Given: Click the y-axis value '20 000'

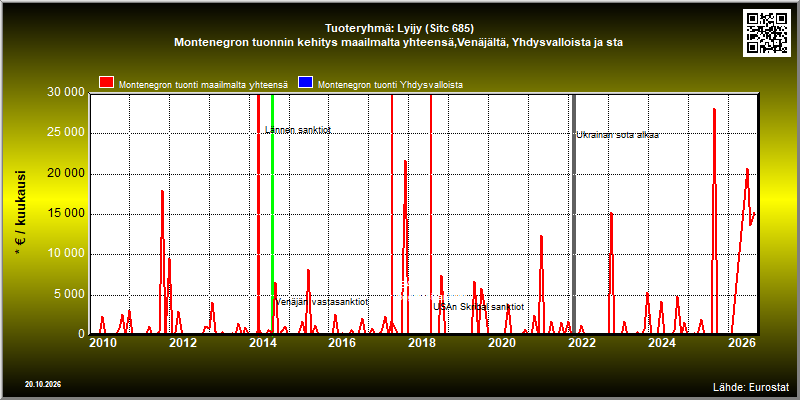Looking at the screenshot, I should (x=65, y=173).
